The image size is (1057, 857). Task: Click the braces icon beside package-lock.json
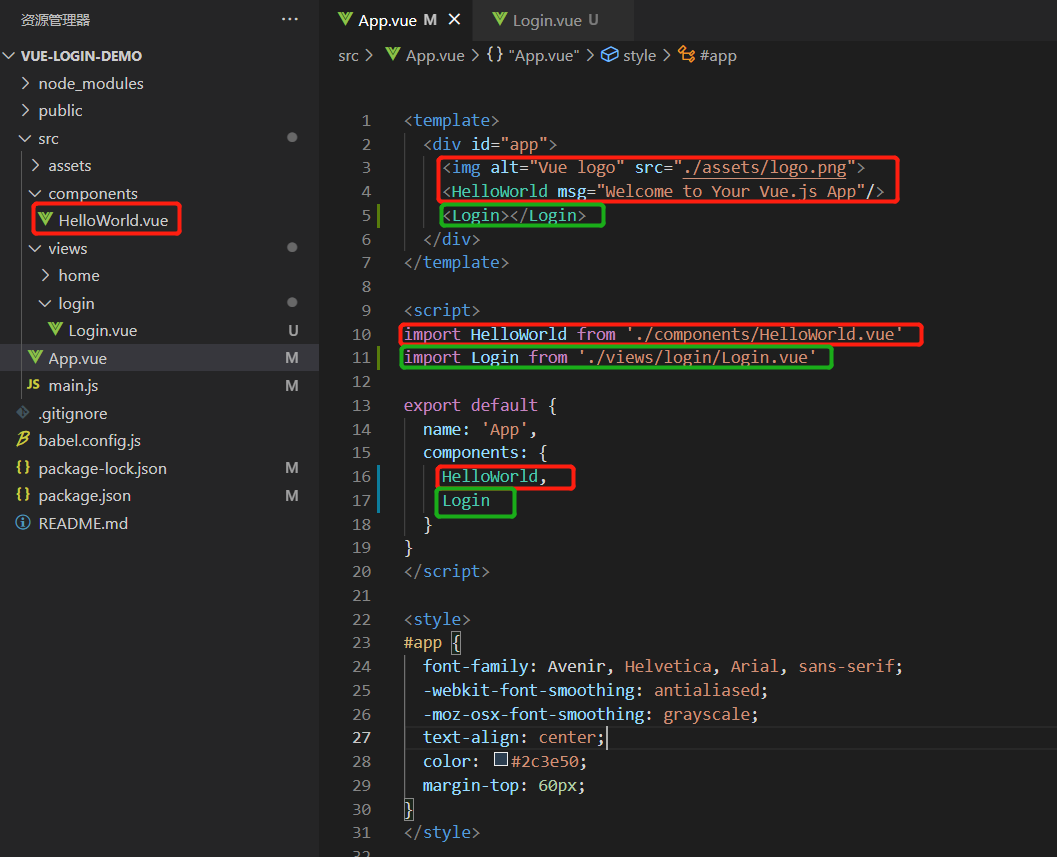tap(23, 467)
